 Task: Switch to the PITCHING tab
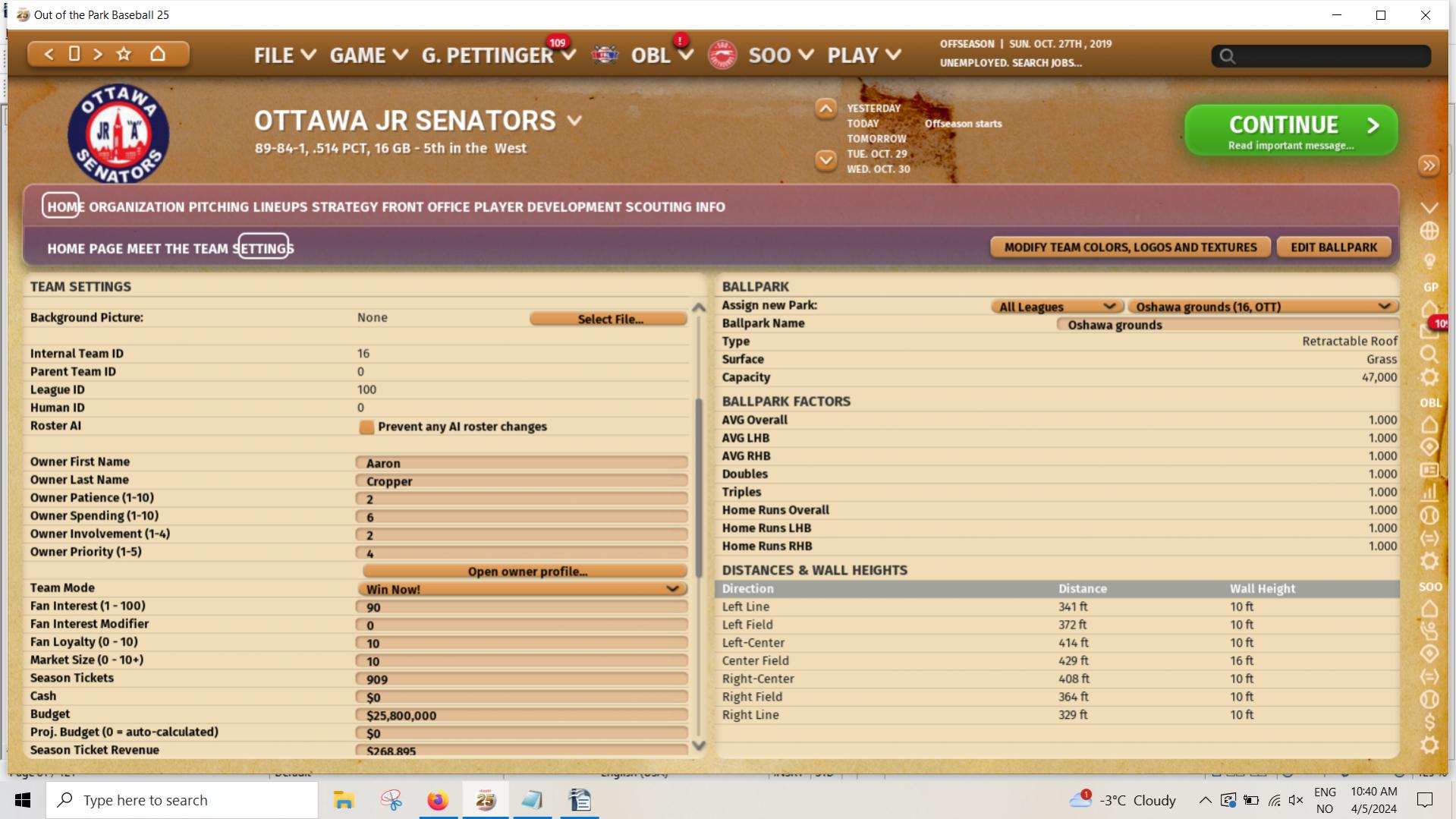[219, 206]
